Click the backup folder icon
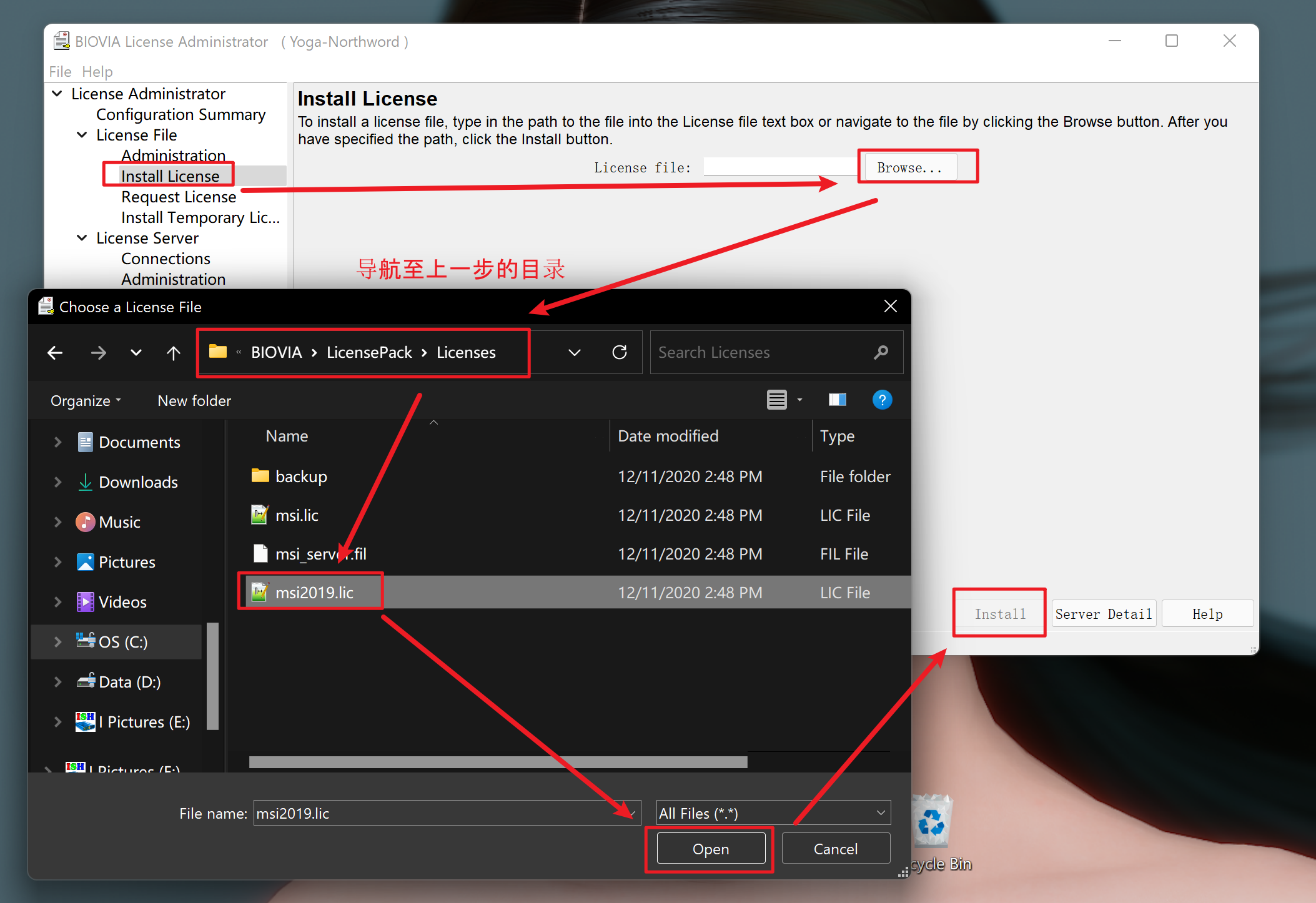The image size is (1316, 903). [x=260, y=476]
